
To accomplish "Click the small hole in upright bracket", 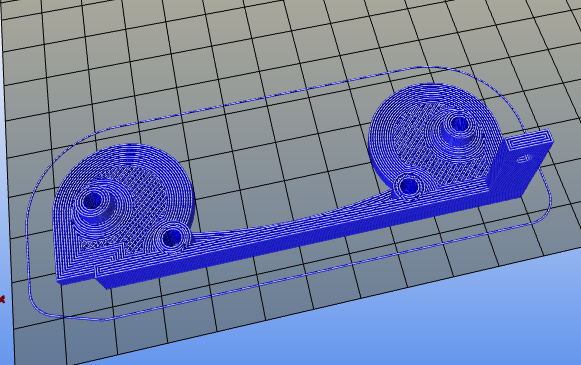I will [x=524, y=159].
